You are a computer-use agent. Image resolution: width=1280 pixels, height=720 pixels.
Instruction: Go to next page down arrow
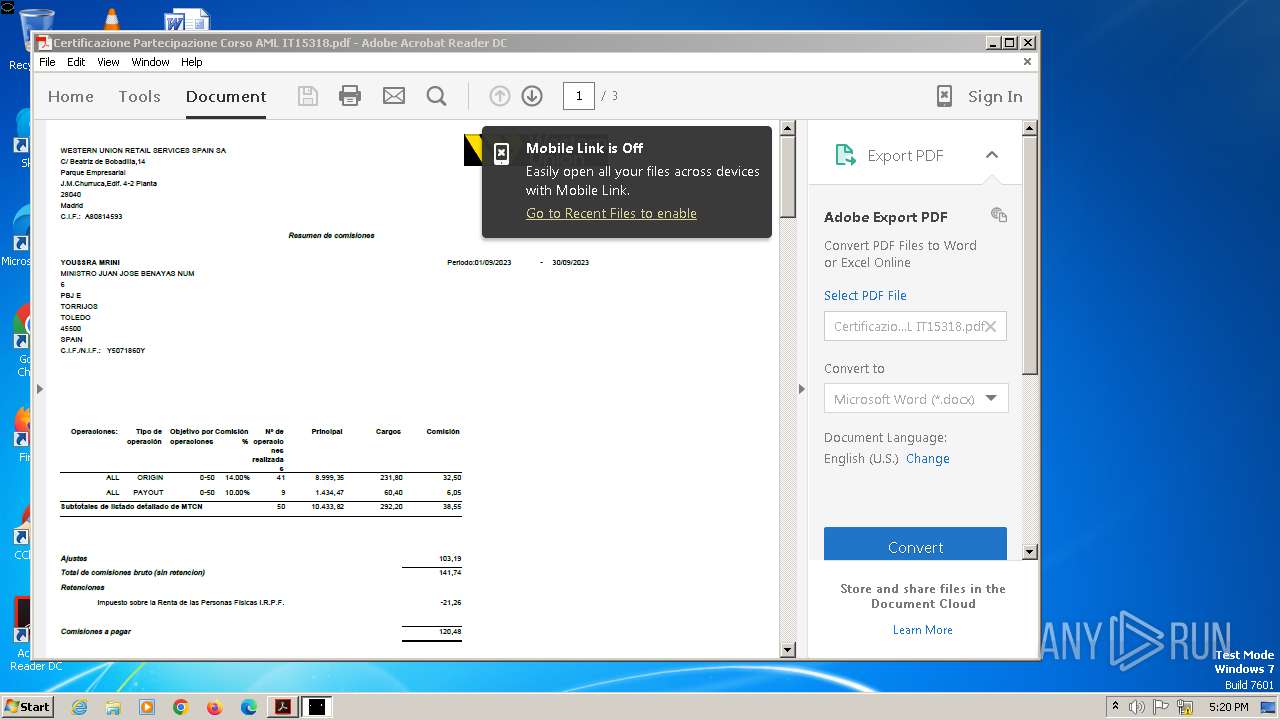532,96
